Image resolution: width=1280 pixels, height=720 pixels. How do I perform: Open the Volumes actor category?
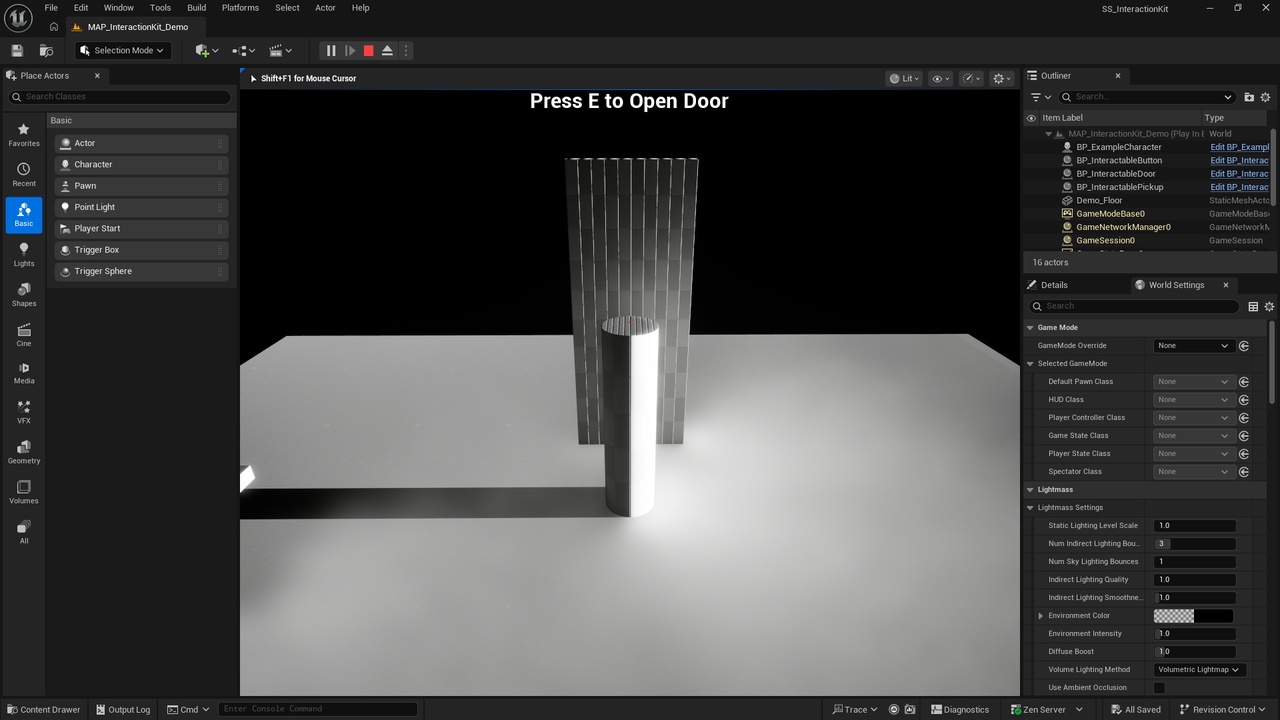click(x=24, y=492)
